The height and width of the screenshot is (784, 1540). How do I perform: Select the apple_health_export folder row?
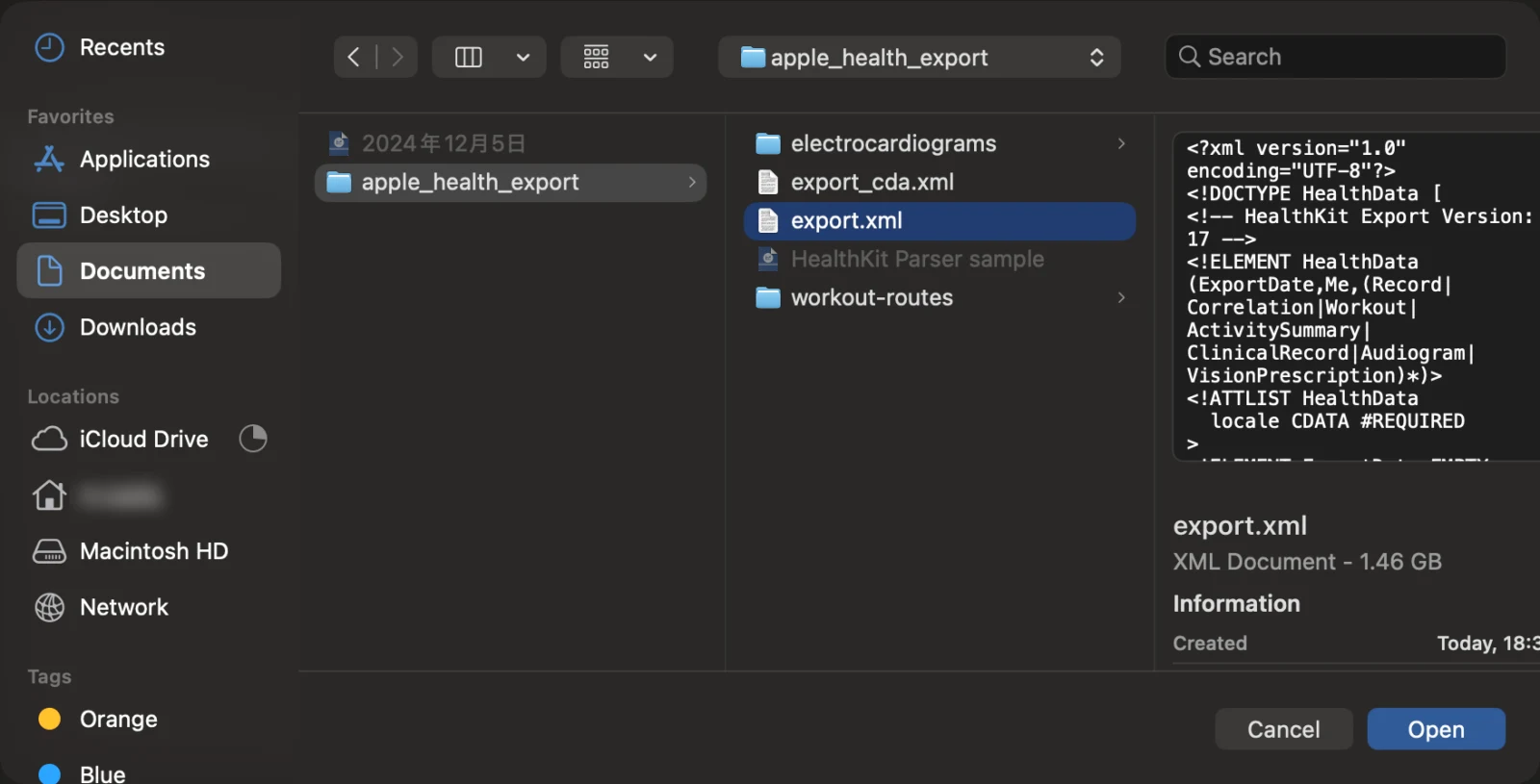[x=511, y=182]
